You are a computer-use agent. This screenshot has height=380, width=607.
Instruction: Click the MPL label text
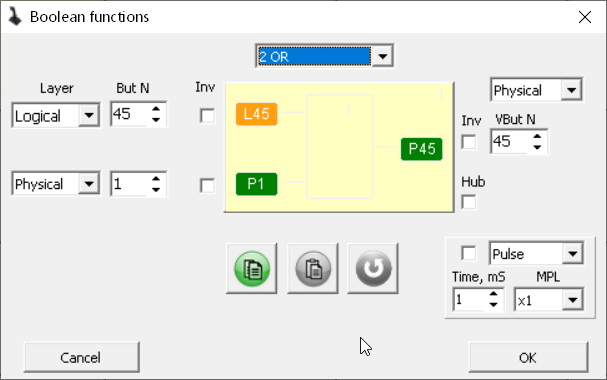[548, 277]
